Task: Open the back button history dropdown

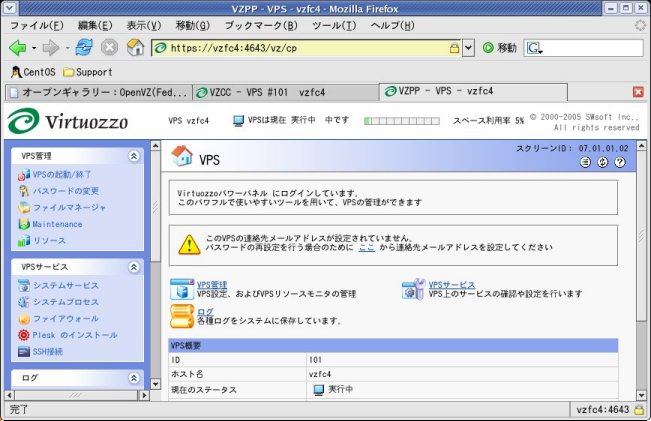Action: [x=34, y=48]
